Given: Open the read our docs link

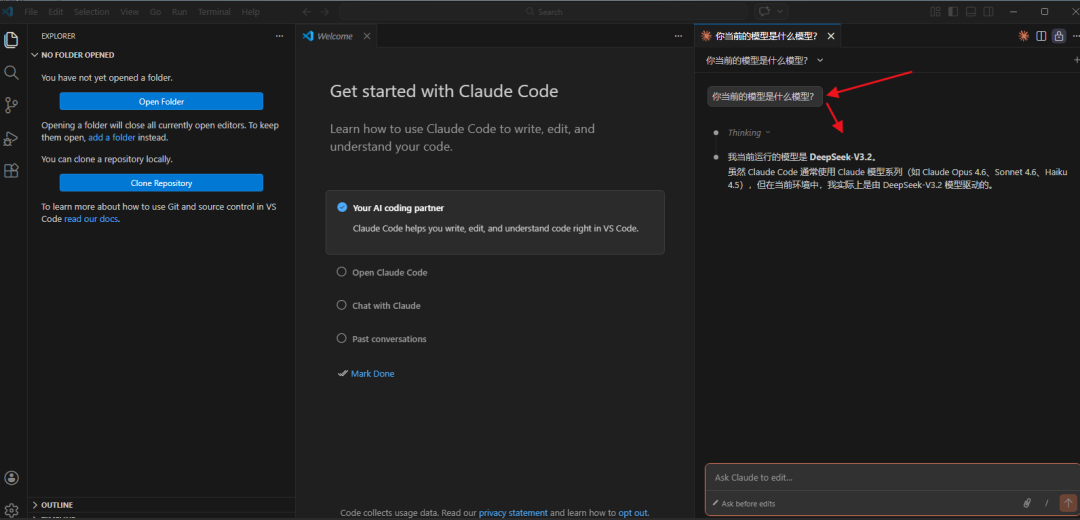Looking at the screenshot, I should 91,219.
